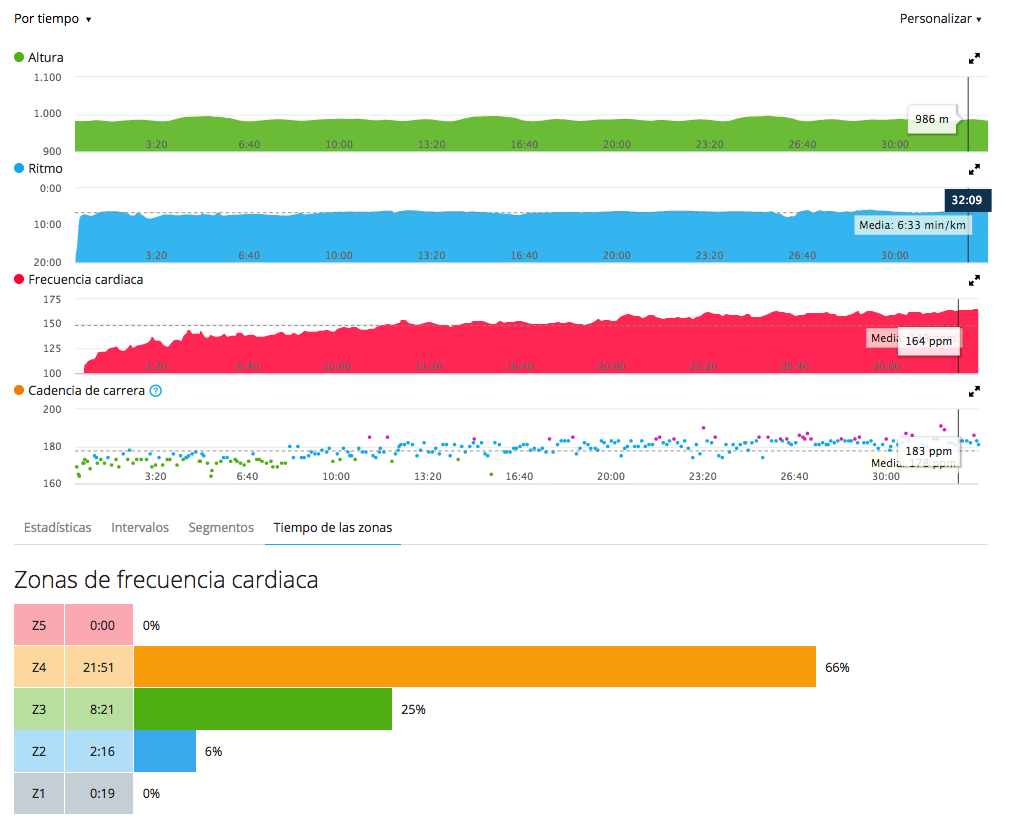Click the 986 m altitude tooltip

pyautogui.click(x=932, y=119)
